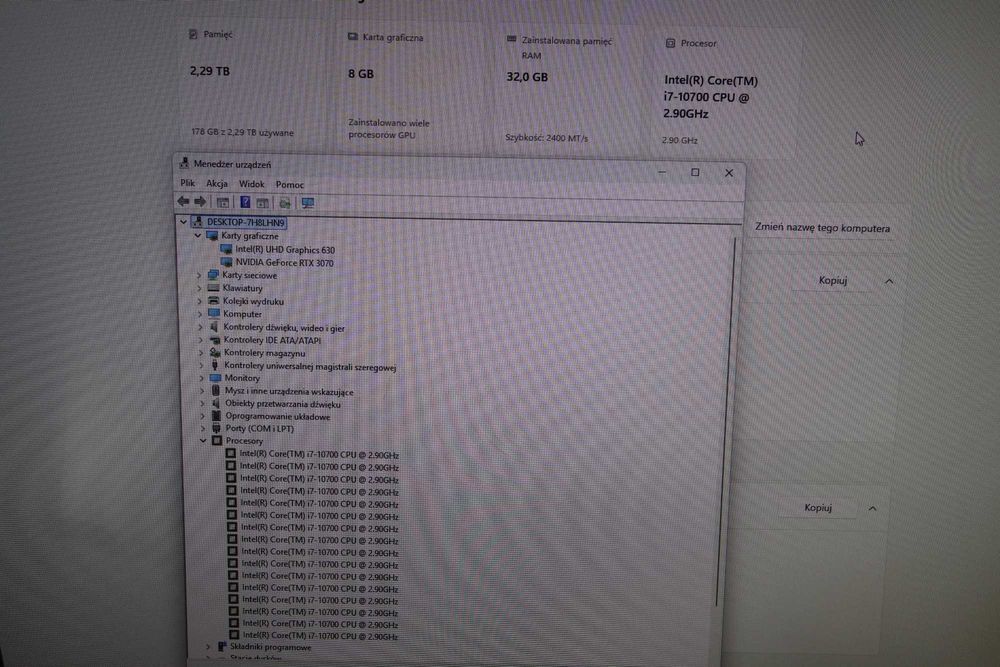The image size is (1000, 667).
Task: Click the Procesor card icon in Settings
Action: pyautogui.click(x=670, y=43)
